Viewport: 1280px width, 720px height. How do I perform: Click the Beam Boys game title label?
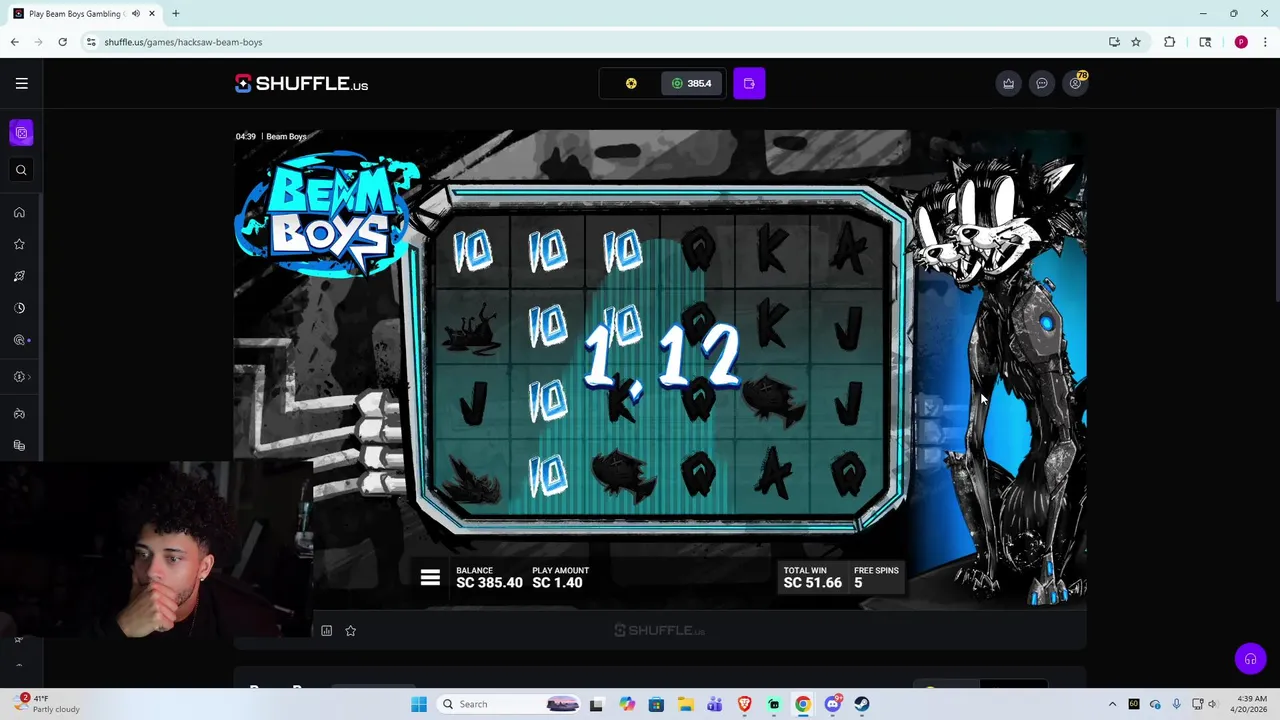pyautogui.click(x=286, y=136)
